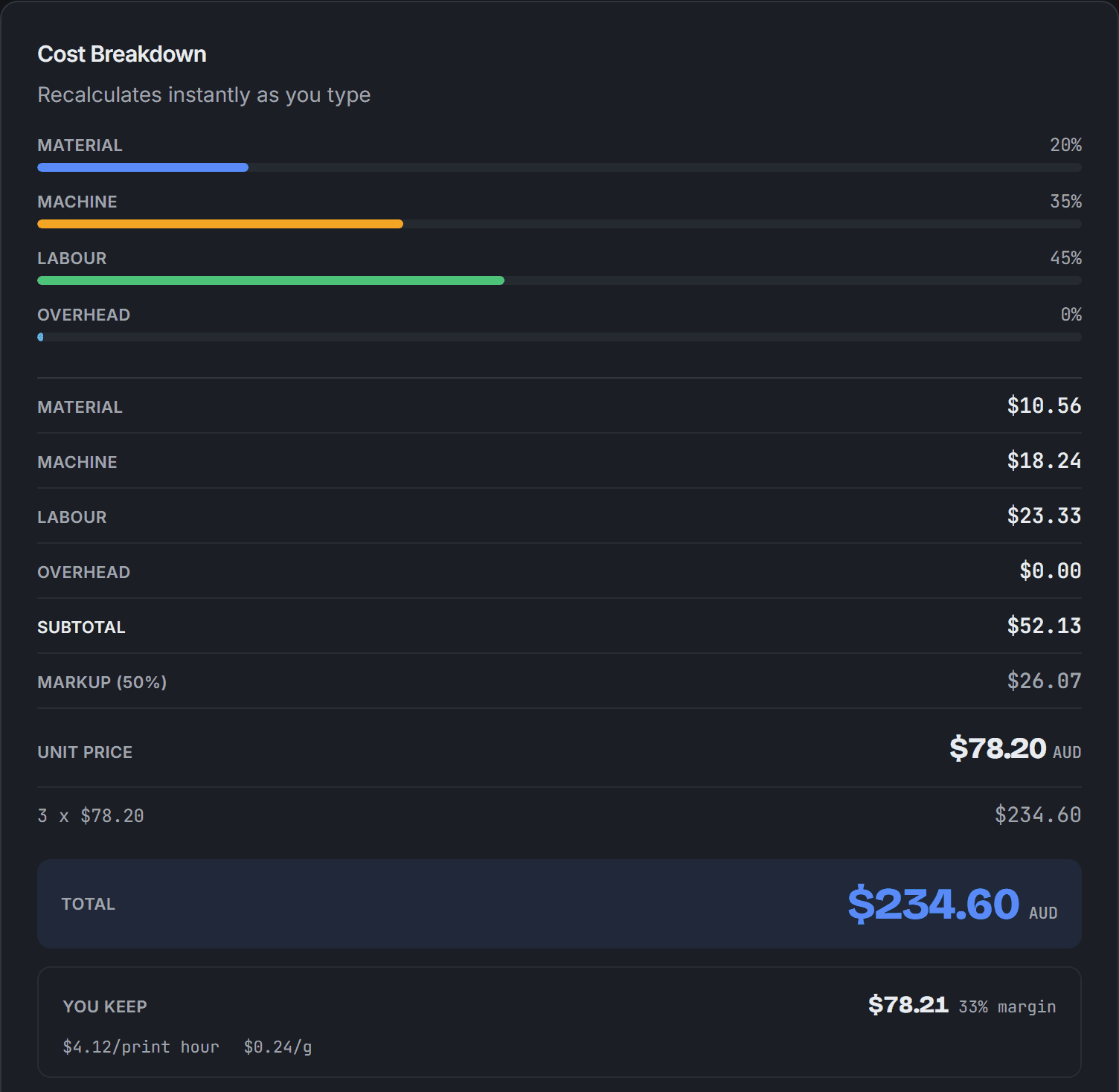Click the 20% Material percentage

pos(1065,145)
